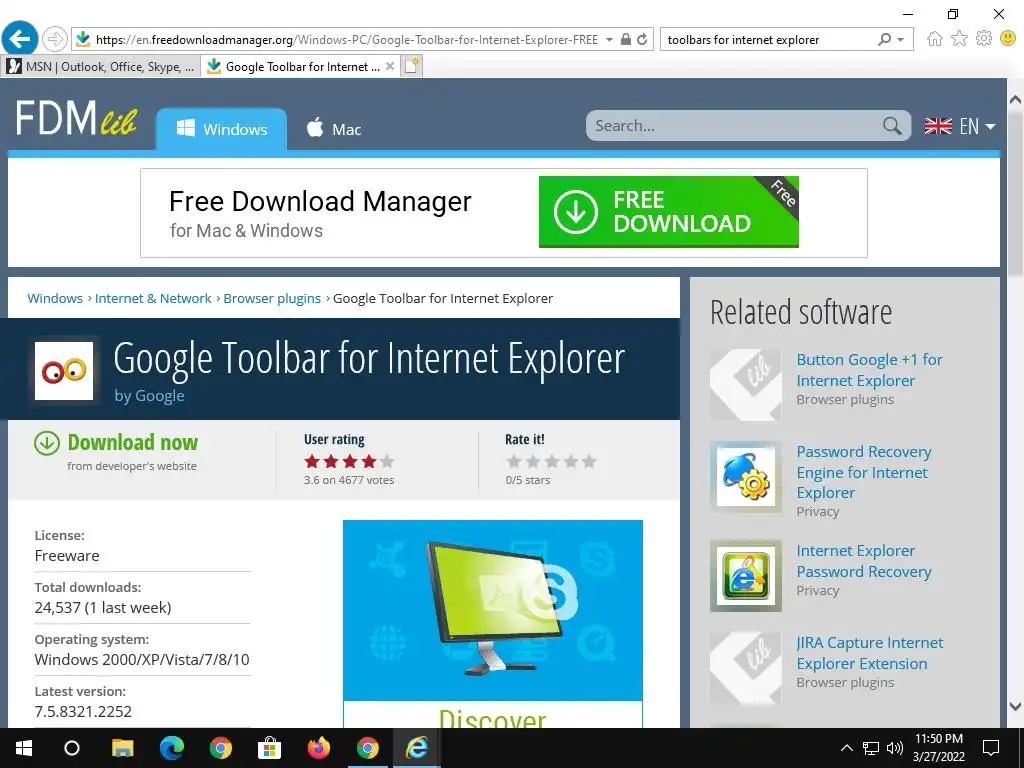Select the Mac platform tab

[334, 129]
